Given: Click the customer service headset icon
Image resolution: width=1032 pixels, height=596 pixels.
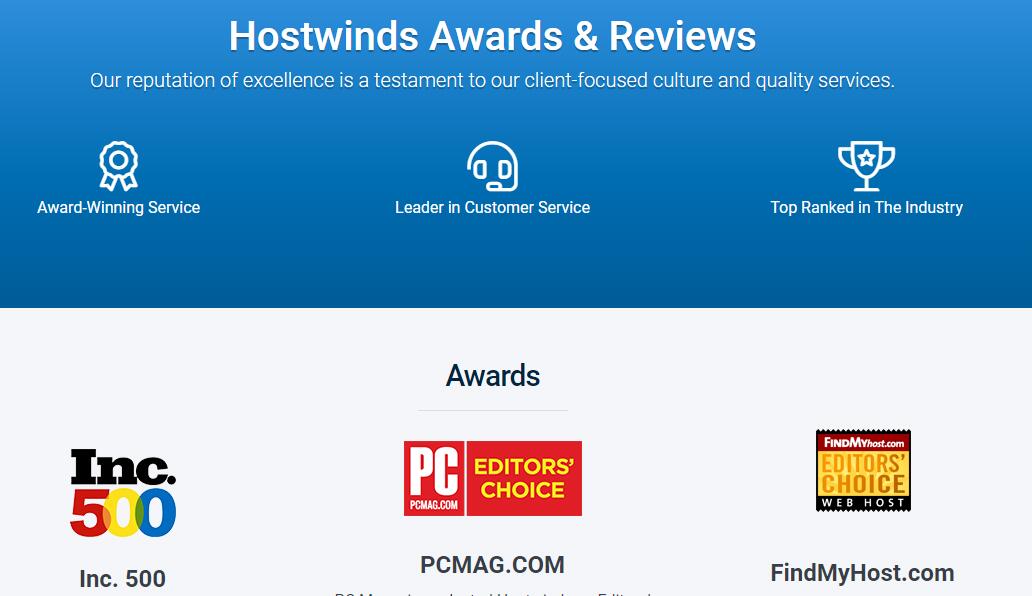Looking at the screenshot, I should point(492,166).
